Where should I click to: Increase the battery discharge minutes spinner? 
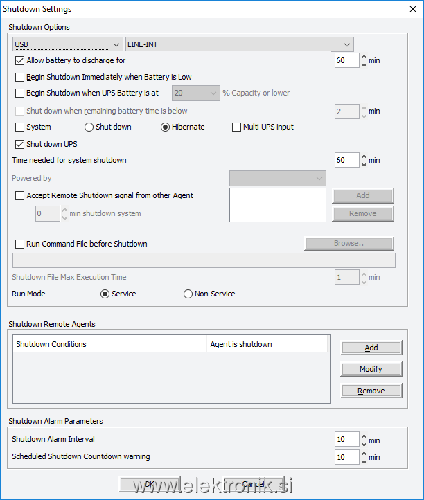click(x=364, y=57)
